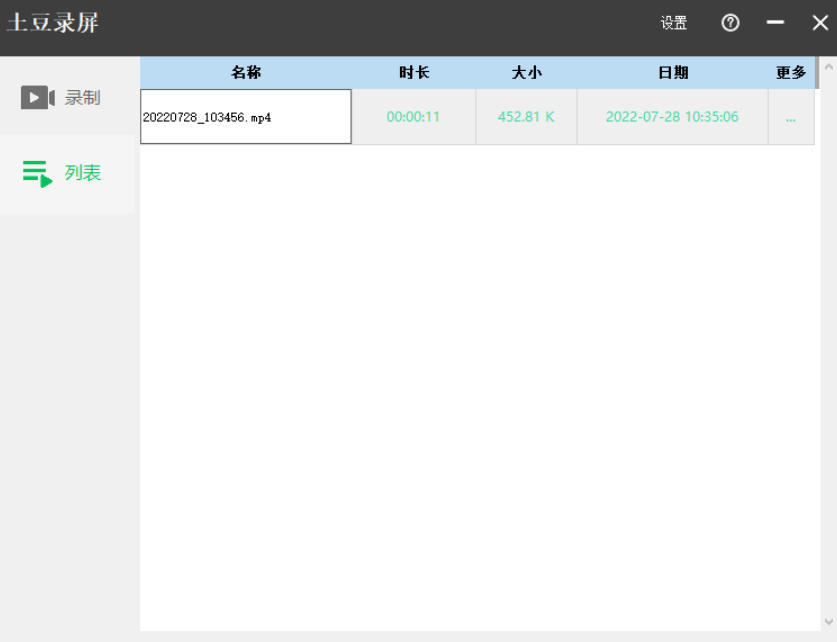This screenshot has height=642, width=837.
Task: Click the scrollbar down arrow
Action: point(827,621)
